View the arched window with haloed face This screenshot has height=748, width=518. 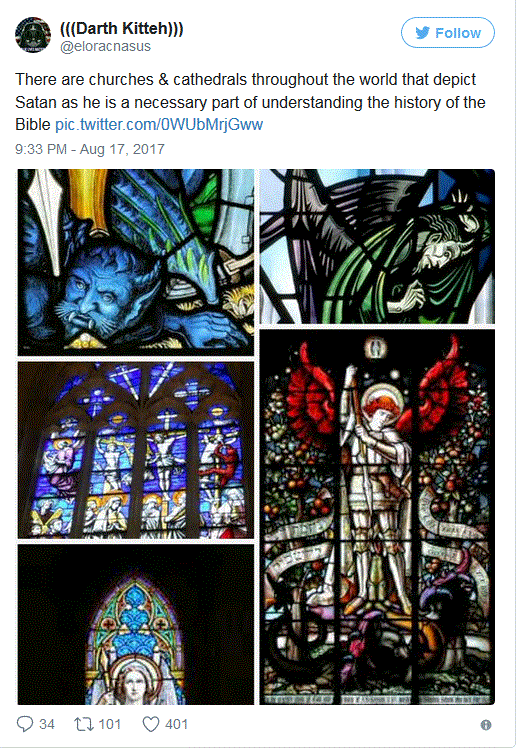[x=136, y=624]
